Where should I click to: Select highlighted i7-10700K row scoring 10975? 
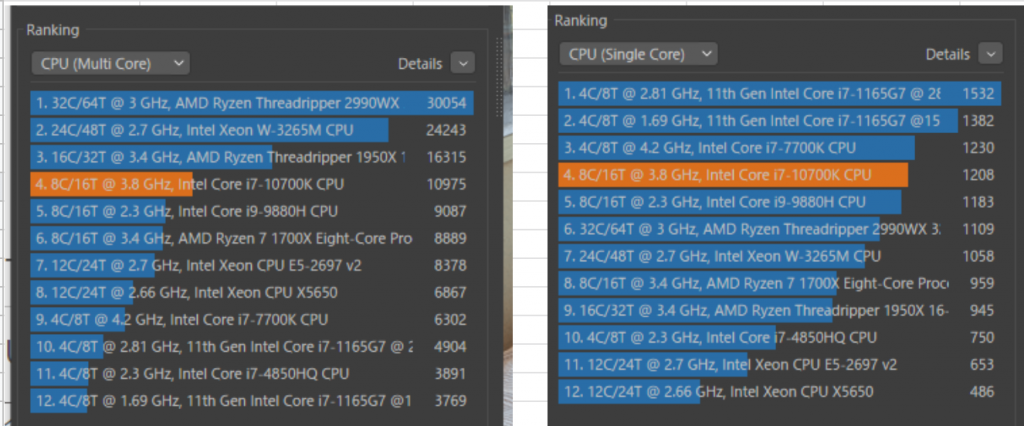[252, 184]
